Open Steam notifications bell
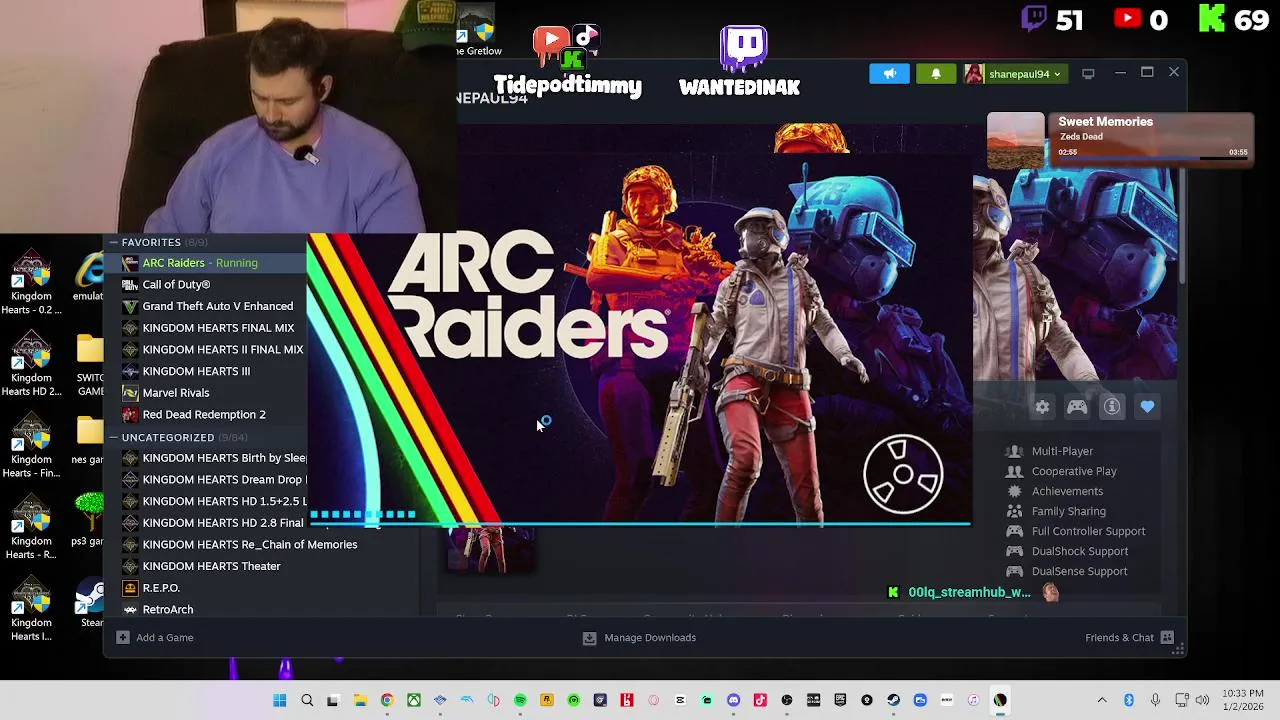Screen dimensions: 1280x720 936,74
